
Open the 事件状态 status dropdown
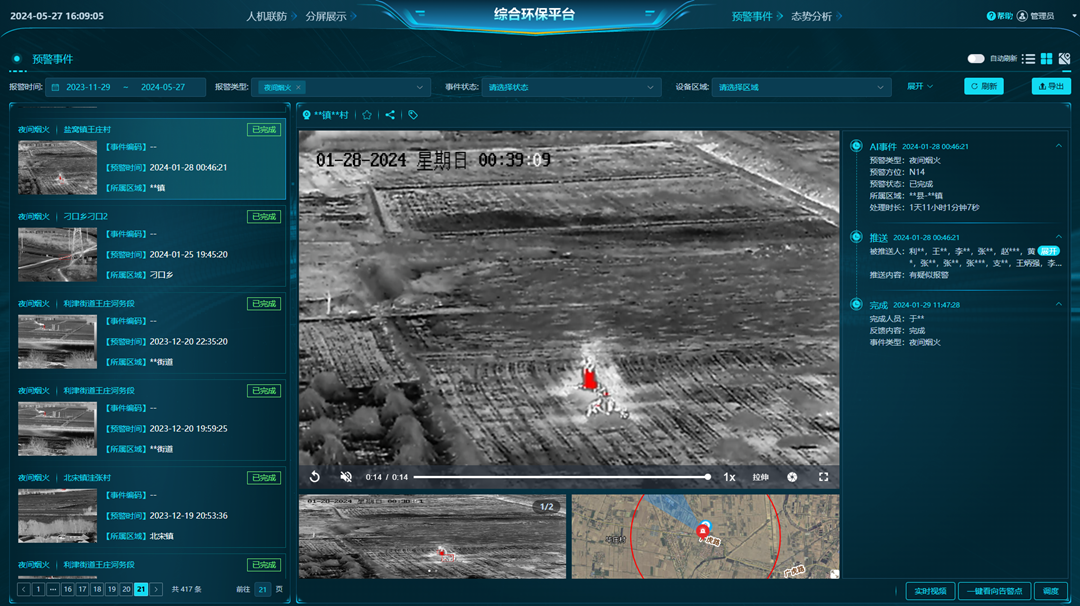click(x=571, y=87)
